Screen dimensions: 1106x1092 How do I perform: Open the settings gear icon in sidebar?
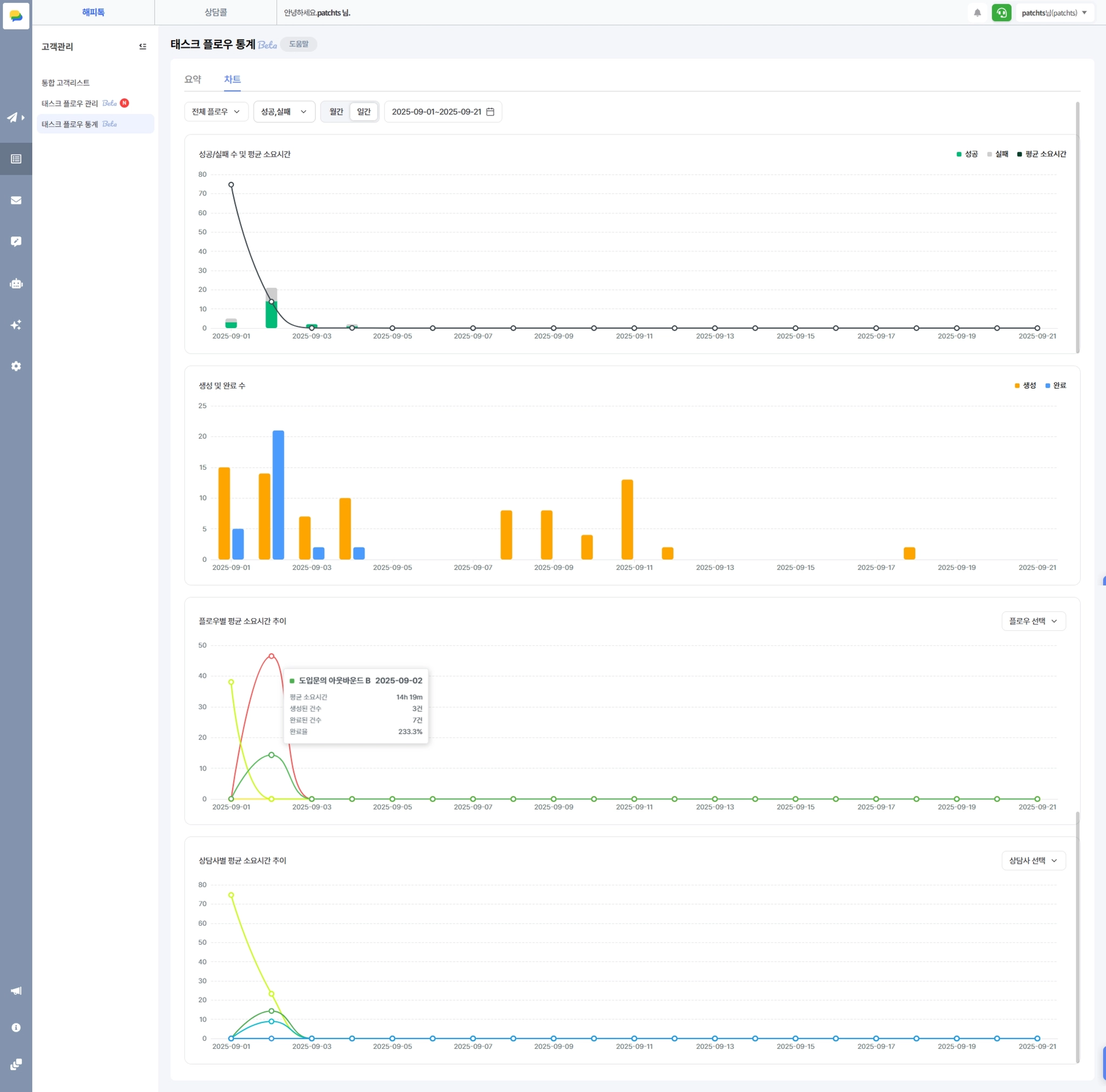pyautogui.click(x=16, y=366)
